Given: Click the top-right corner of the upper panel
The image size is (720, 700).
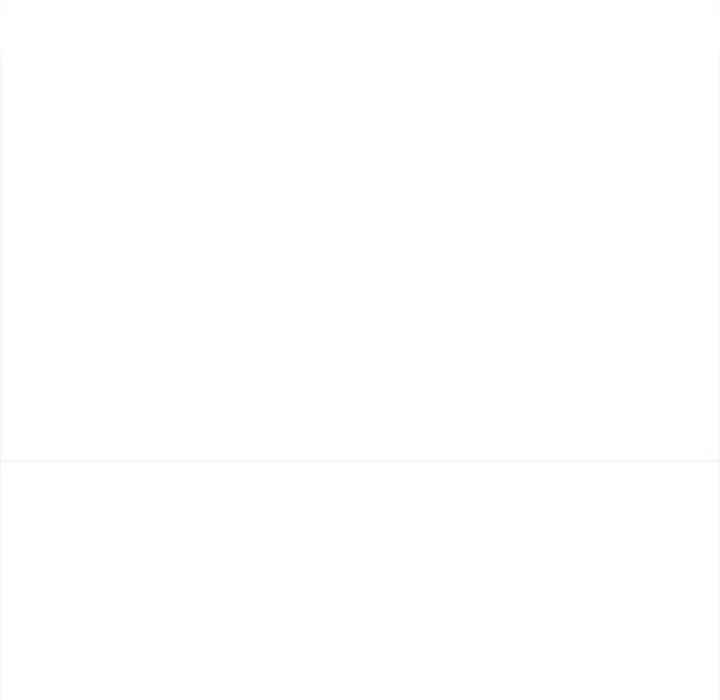Looking at the screenshot, I should tap(719, 52).
